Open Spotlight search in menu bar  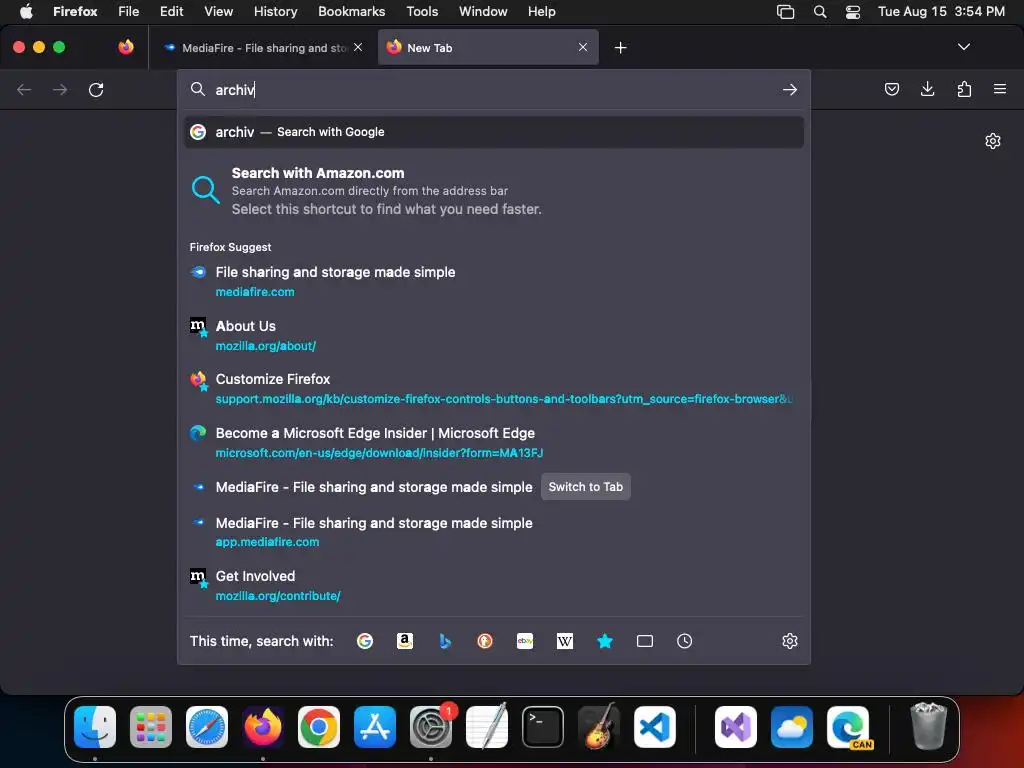(820, 12)
